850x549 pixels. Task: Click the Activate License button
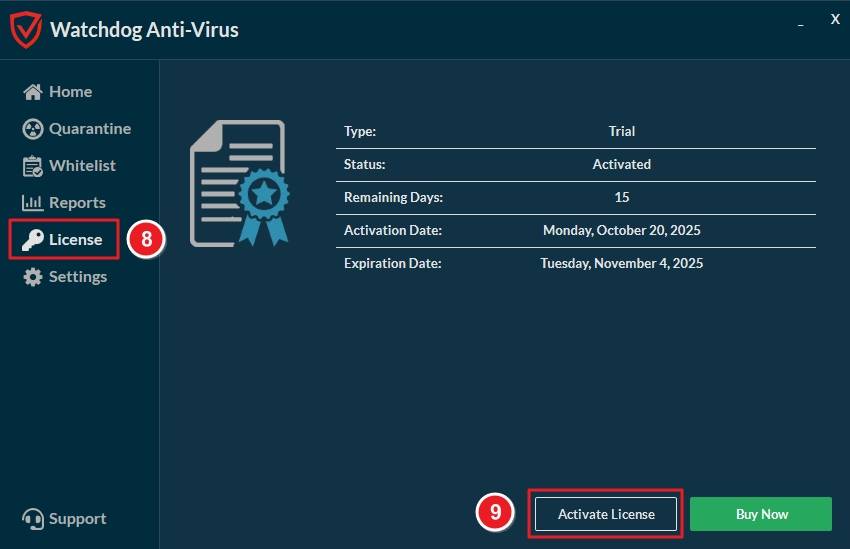606,514
